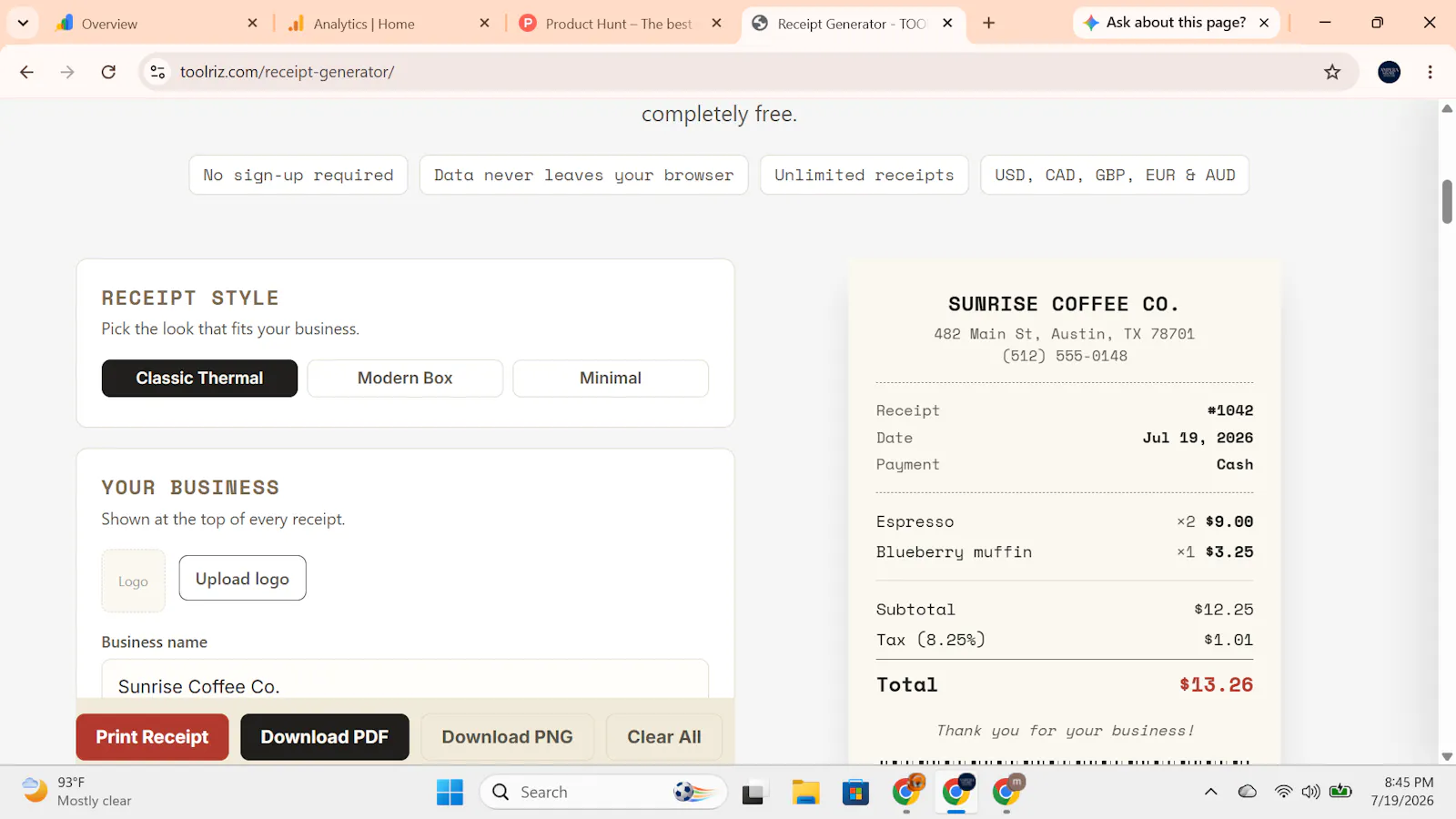Switch to the Analytics | Home tab

387,24
